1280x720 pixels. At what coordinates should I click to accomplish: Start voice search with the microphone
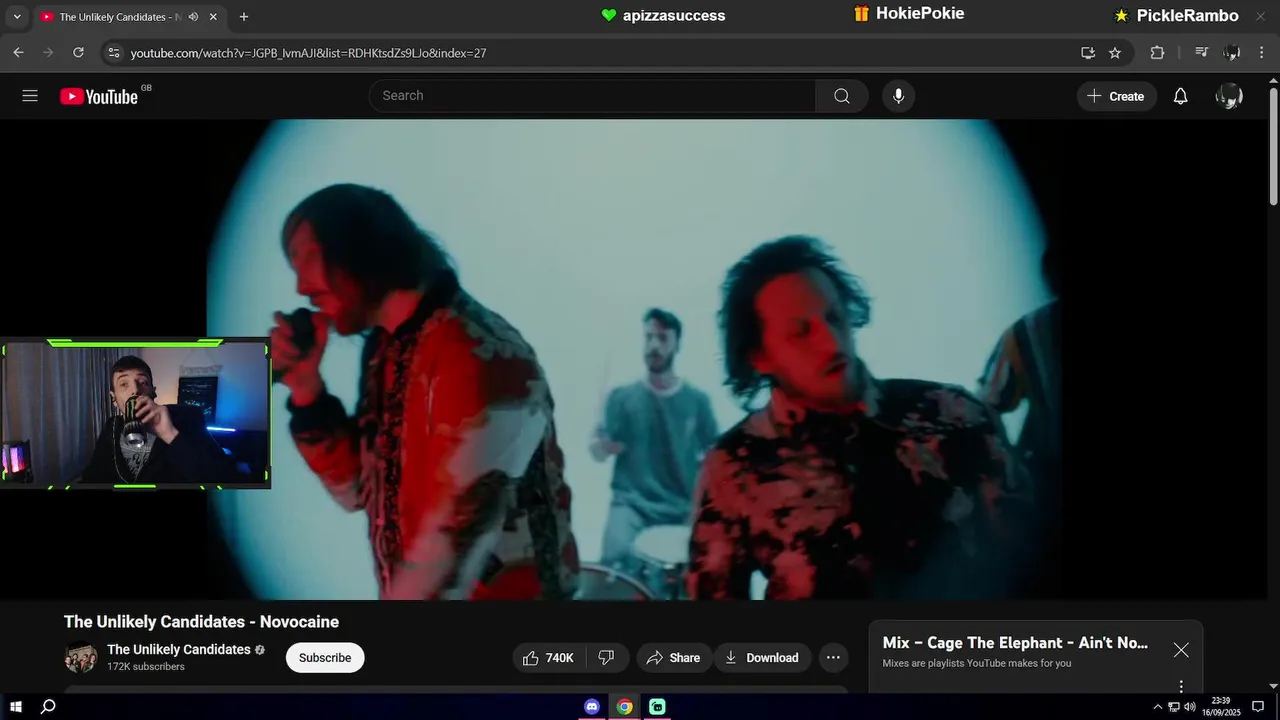pos(898,96)
